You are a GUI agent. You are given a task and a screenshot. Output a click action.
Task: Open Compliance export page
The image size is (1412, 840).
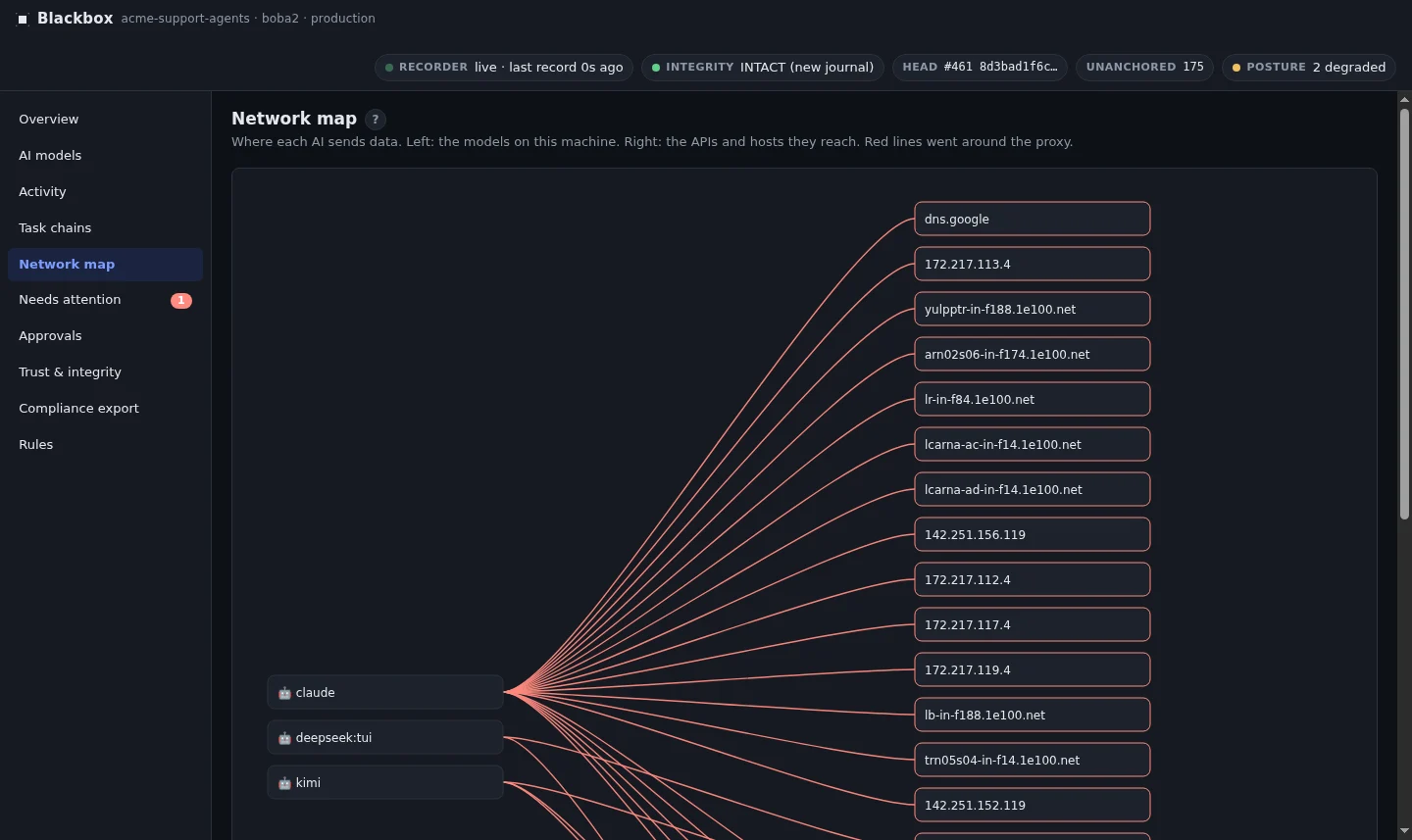point(105,409)
